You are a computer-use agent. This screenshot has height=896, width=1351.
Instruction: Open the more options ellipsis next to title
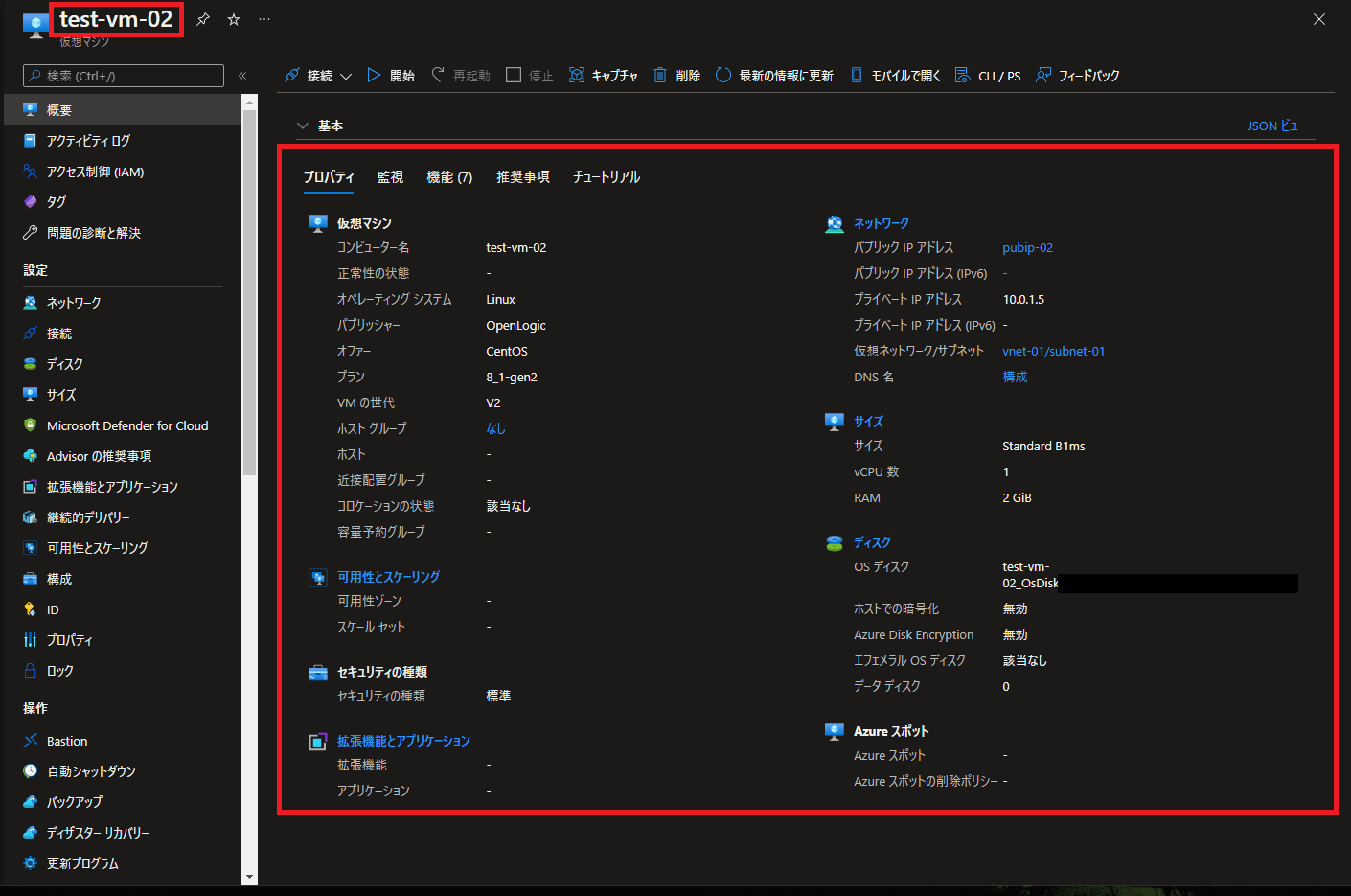click(264, 19)
